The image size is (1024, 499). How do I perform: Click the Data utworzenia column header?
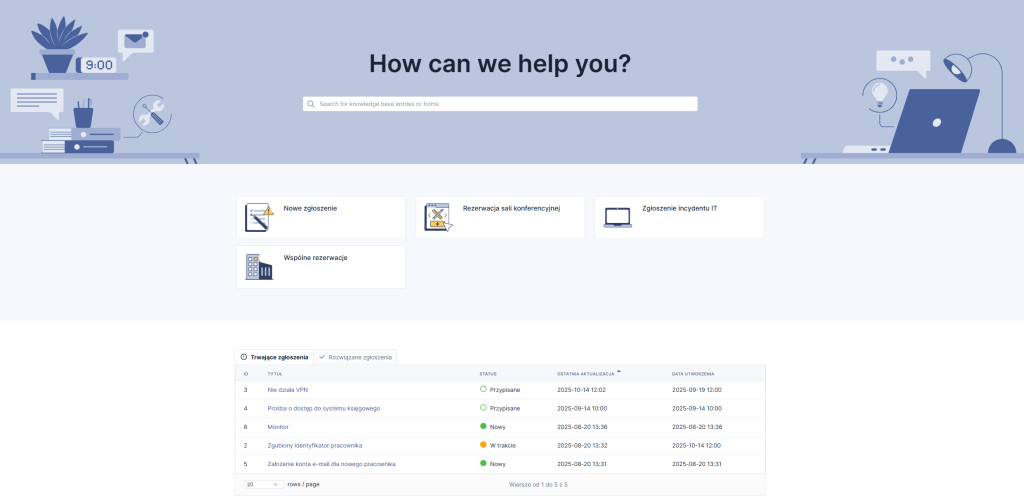[692, 374]
